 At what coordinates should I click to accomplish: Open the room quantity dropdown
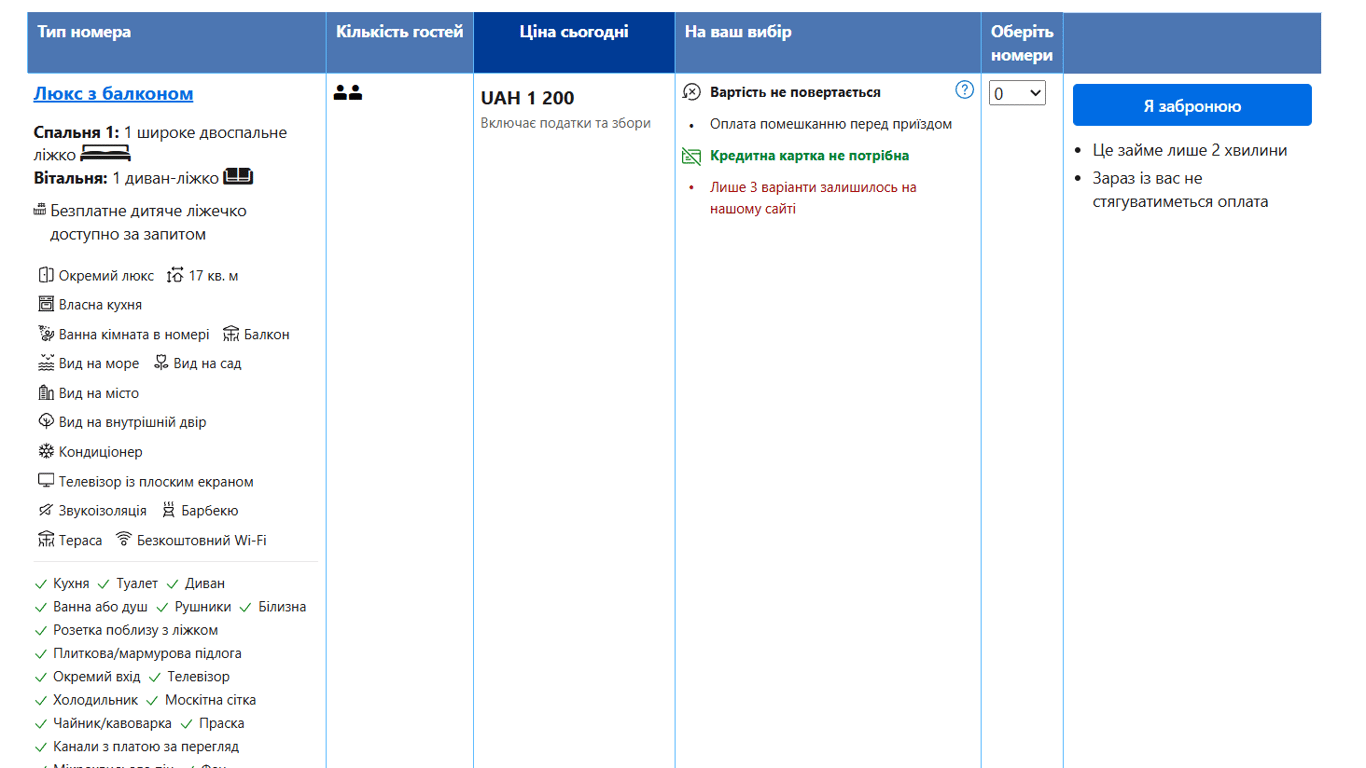point(1017,93)
